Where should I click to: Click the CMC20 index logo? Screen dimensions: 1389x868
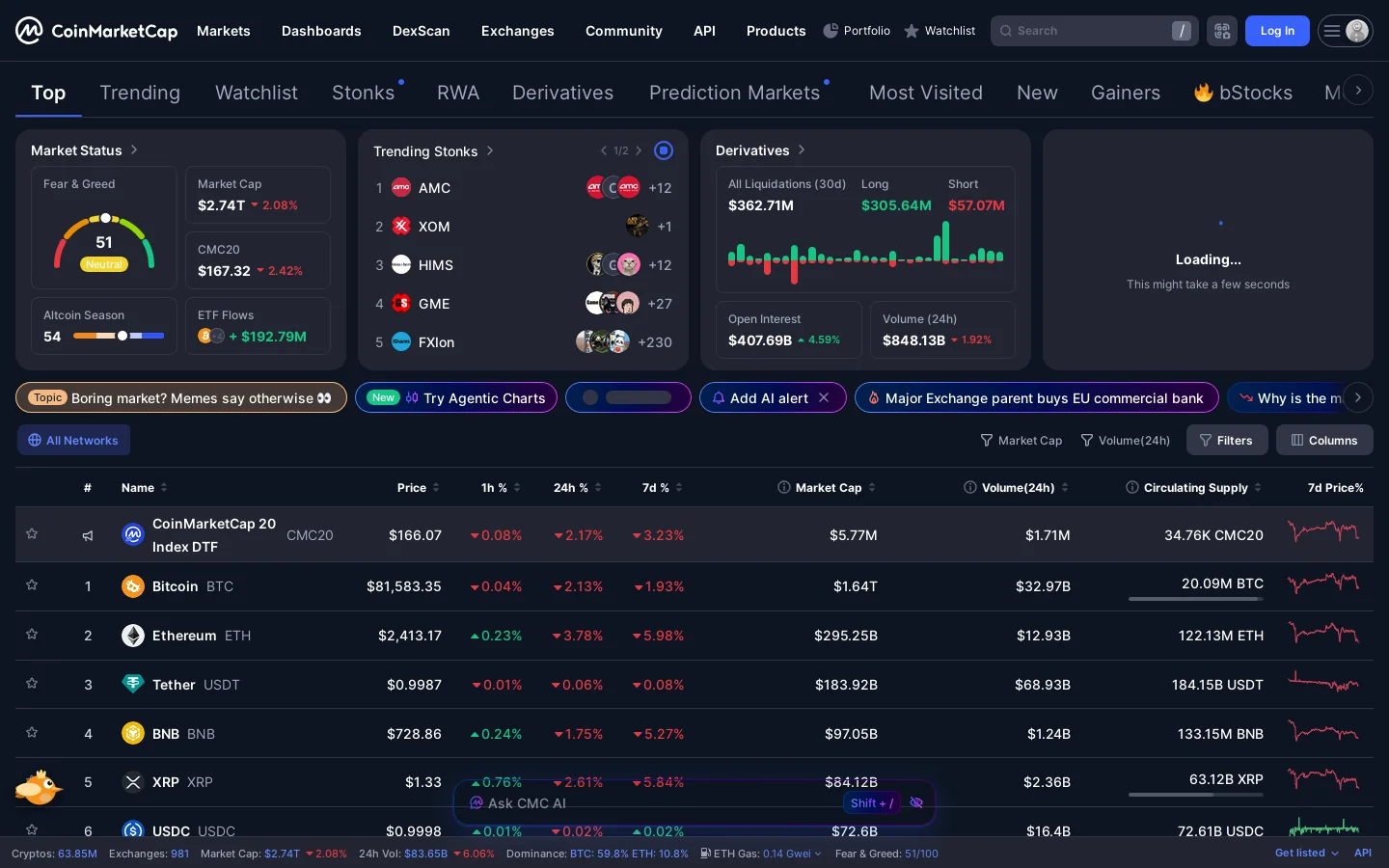click(133, 534)
